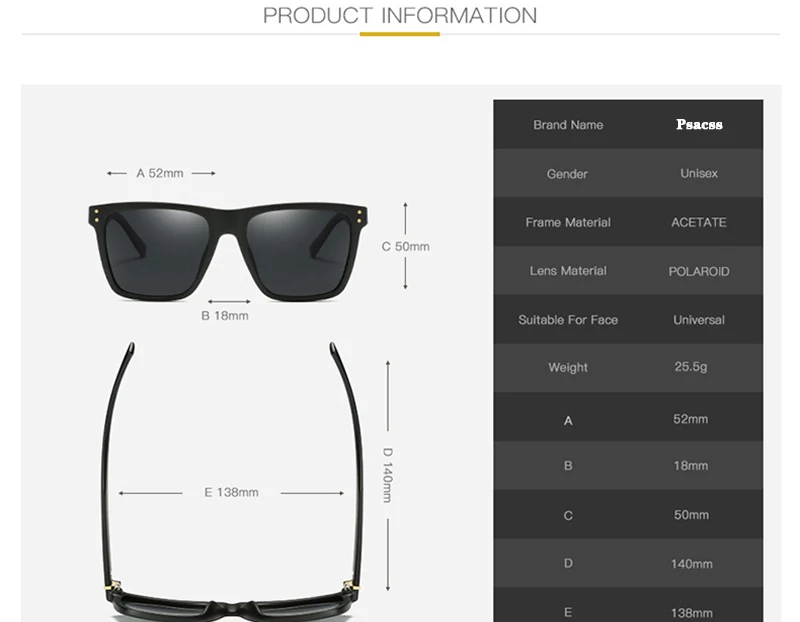Click the "A" row label in the table
The height and width of the screenshot is (622, 800).
coord(568,421)
